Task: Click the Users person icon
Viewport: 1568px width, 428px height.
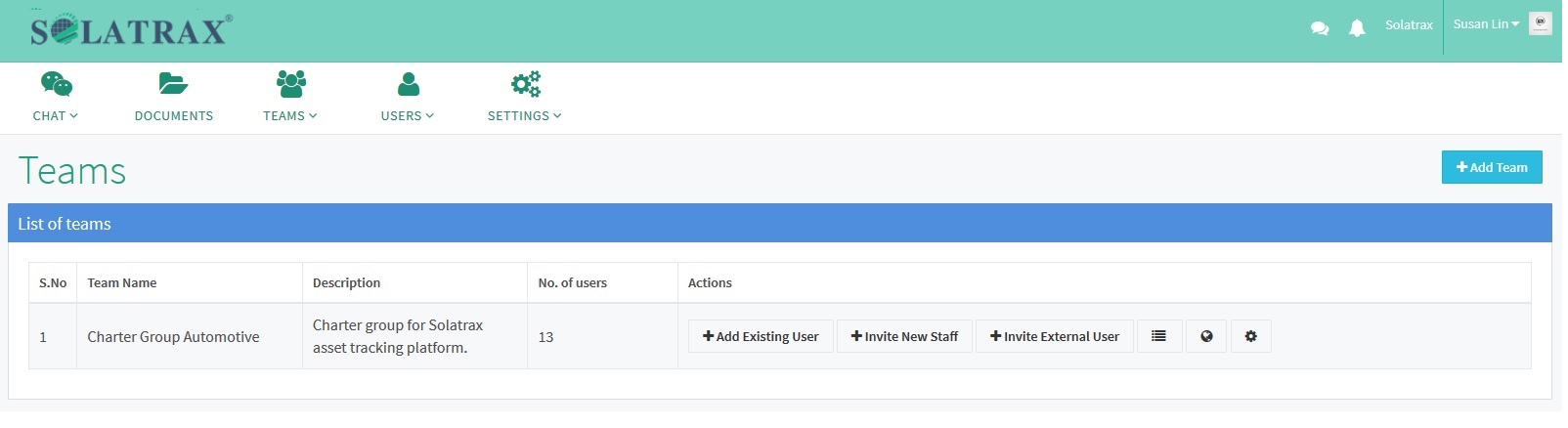Action: tap(411, 84)
